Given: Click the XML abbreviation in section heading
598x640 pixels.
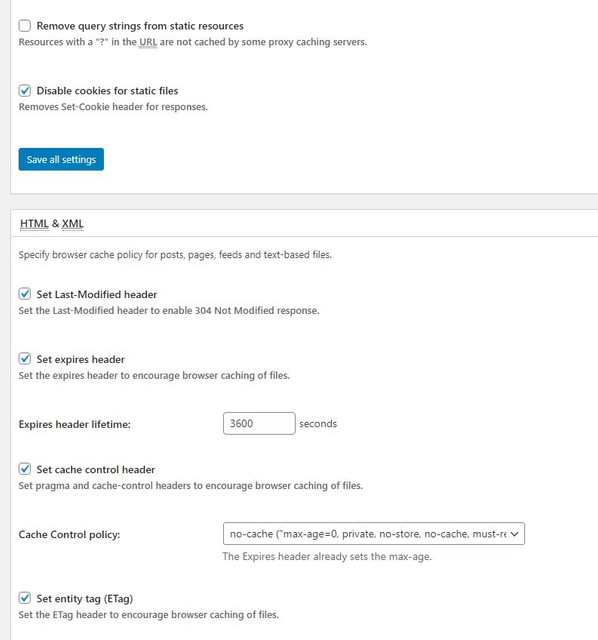Looking at the screenshot, I should [73, 224].
